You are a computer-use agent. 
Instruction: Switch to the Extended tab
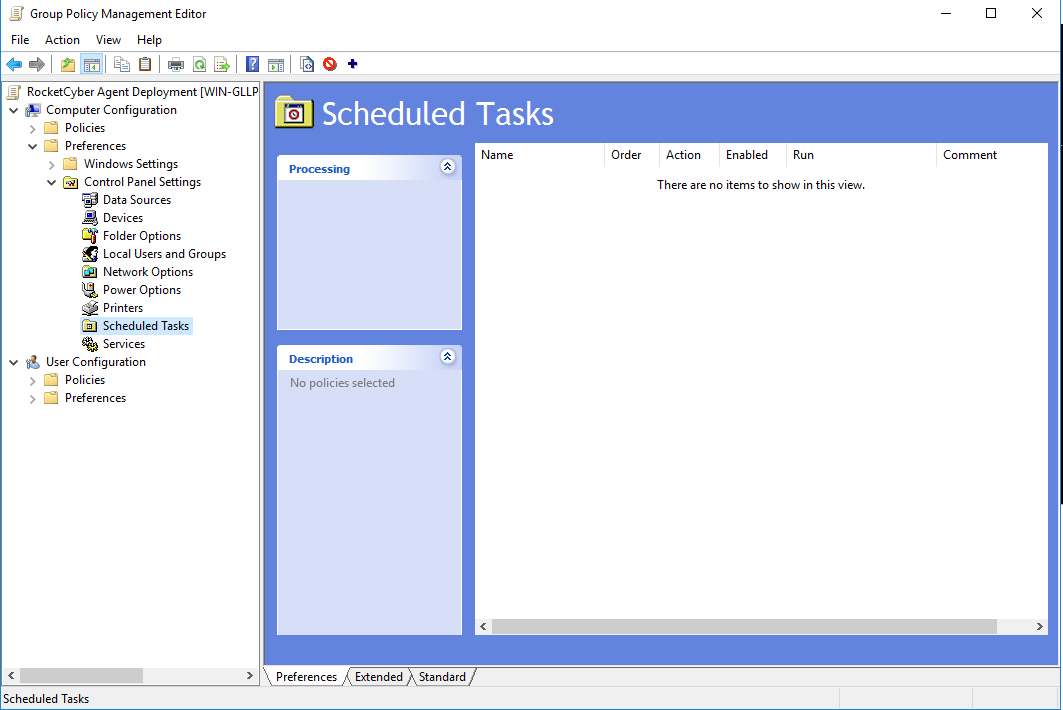coord(378,677)
